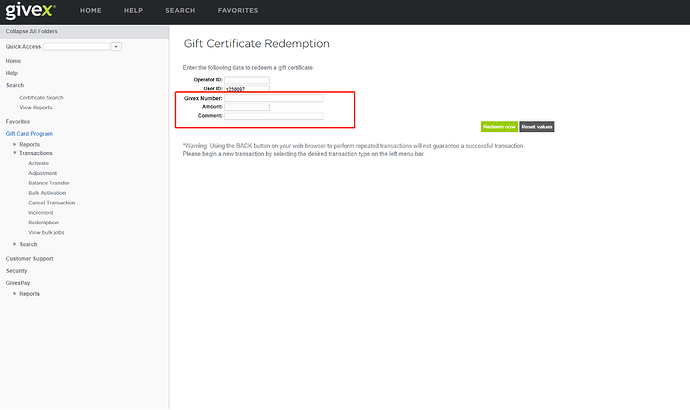Open View Reports in sidebar
The image size is (690, 410).
click(36, 107)
